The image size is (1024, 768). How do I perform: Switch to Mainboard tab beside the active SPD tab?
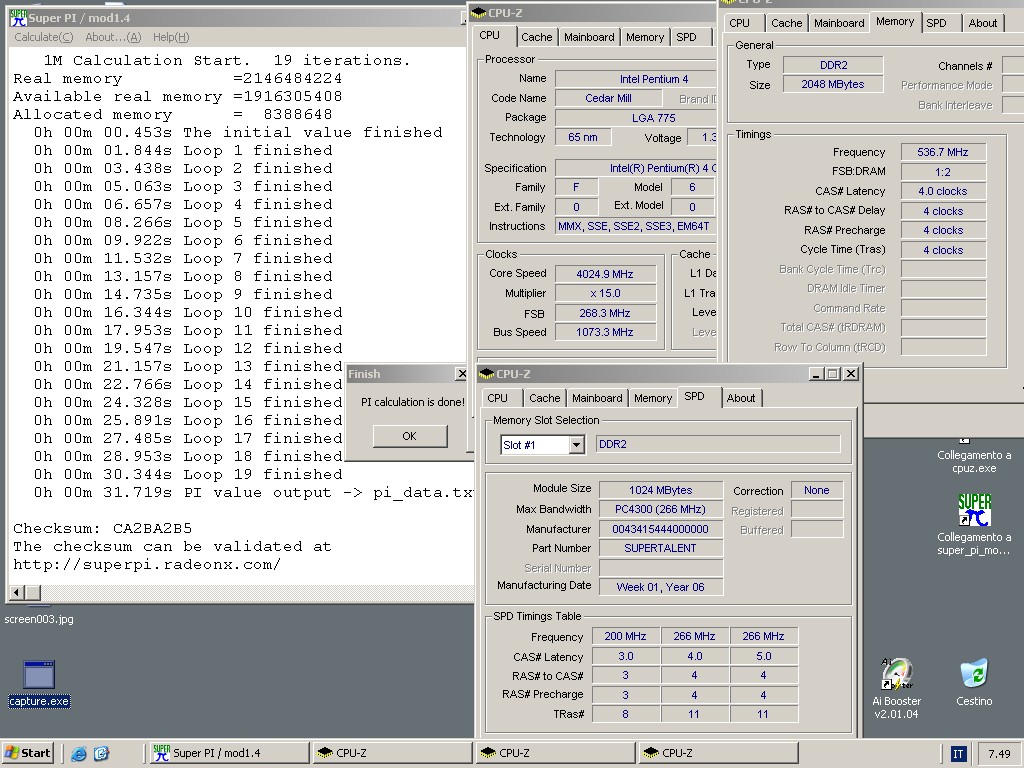(x=597, y=398)
